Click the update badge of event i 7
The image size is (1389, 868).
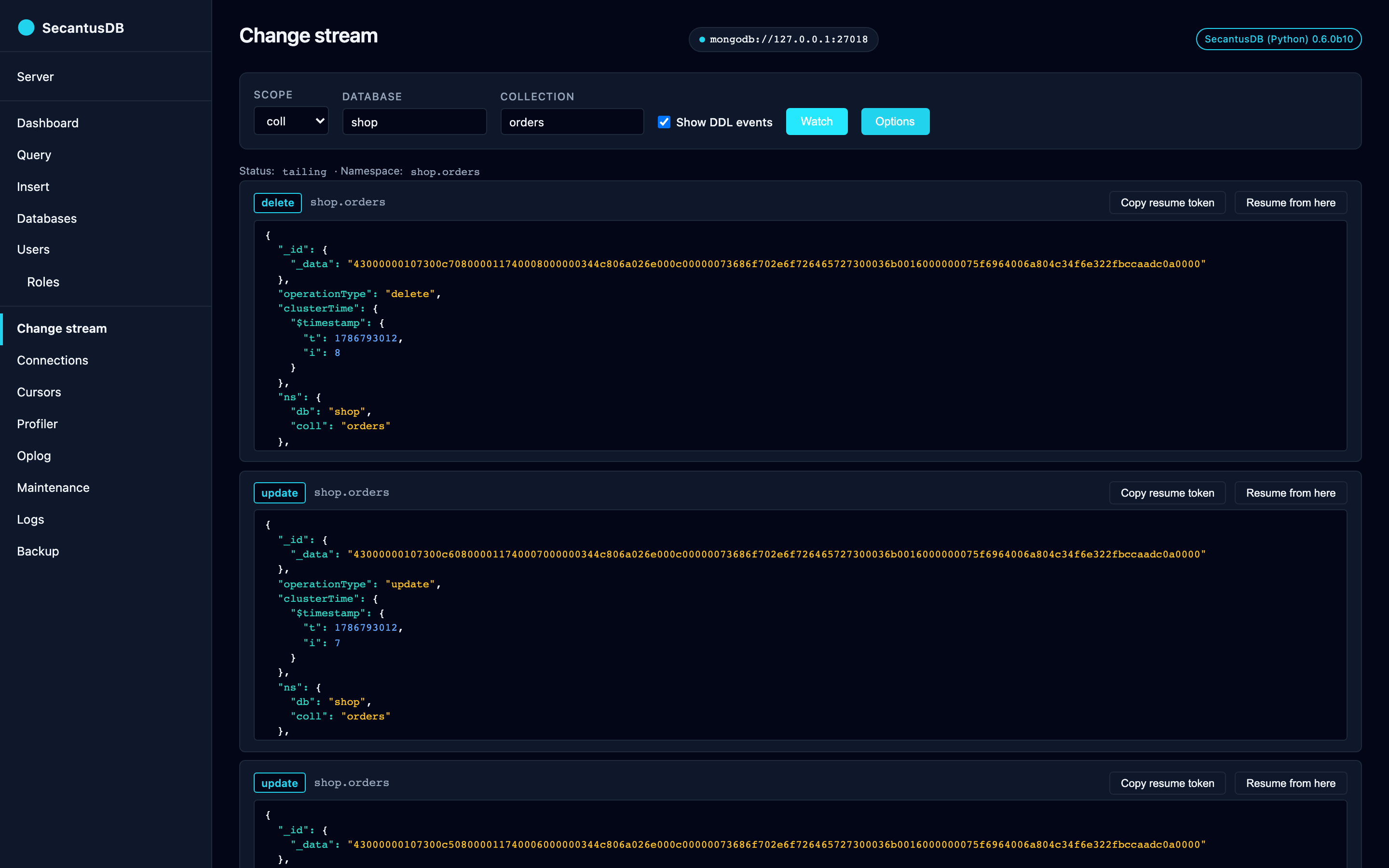pyautogui.click(x=280, y=492)
